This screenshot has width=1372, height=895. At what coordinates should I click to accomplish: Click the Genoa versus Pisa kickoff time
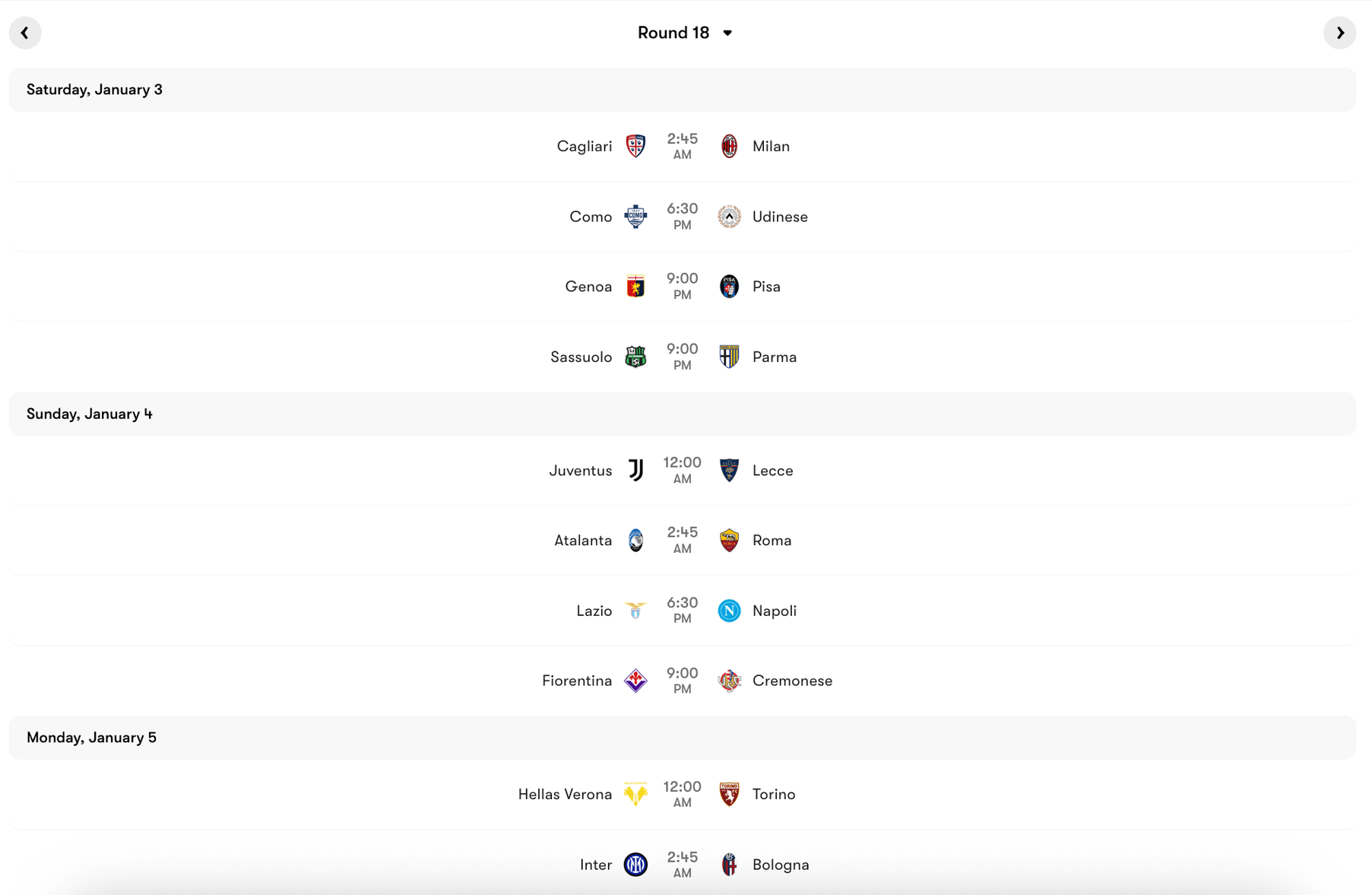click(x=682, y=286)
